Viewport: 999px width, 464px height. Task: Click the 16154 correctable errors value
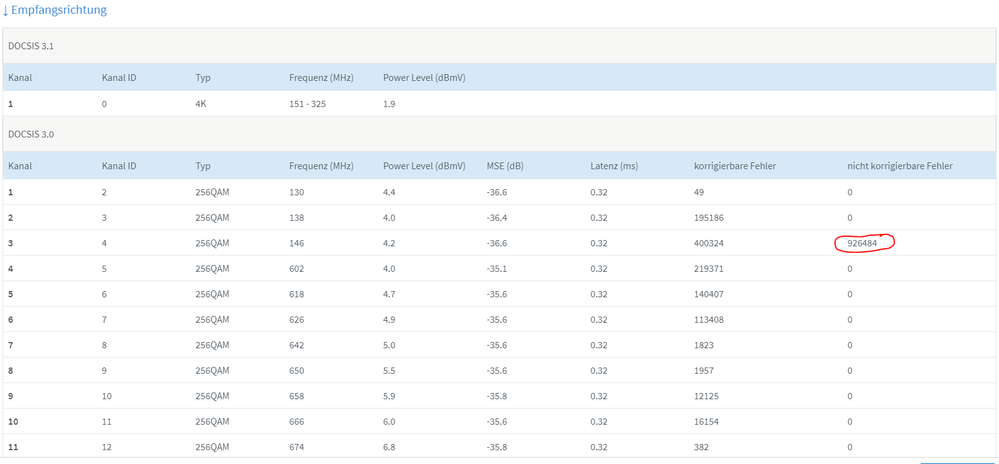707,421
